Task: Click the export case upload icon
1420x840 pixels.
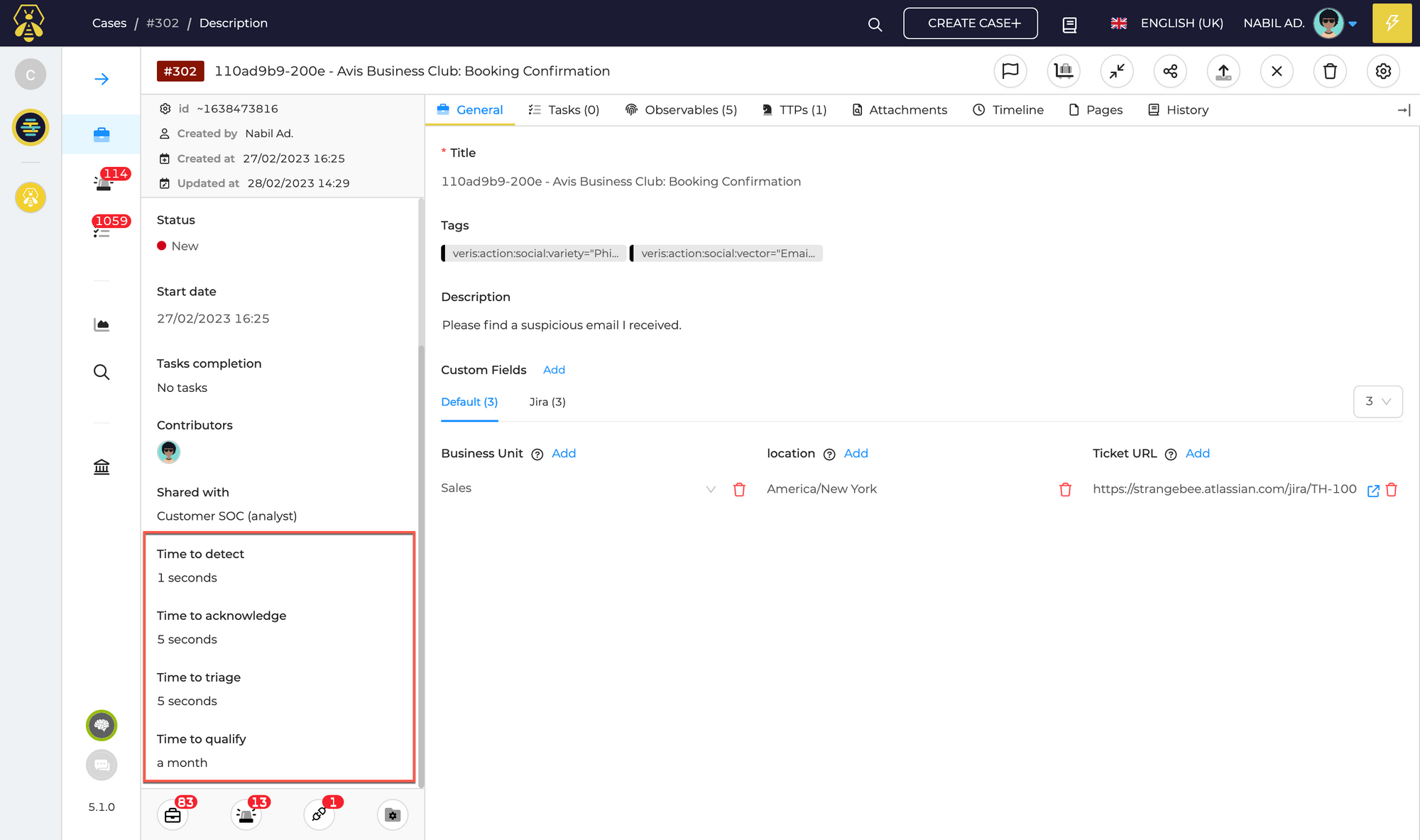Action: tap(1223, 71)
